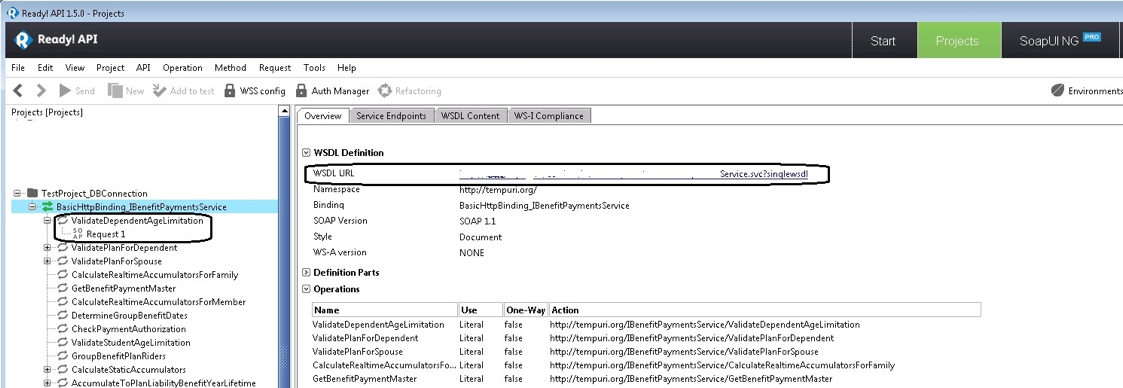The image size is (1123, 388).
Task: Select ValidateDependentAgeLimitation in tree
Action: (137, 220)
